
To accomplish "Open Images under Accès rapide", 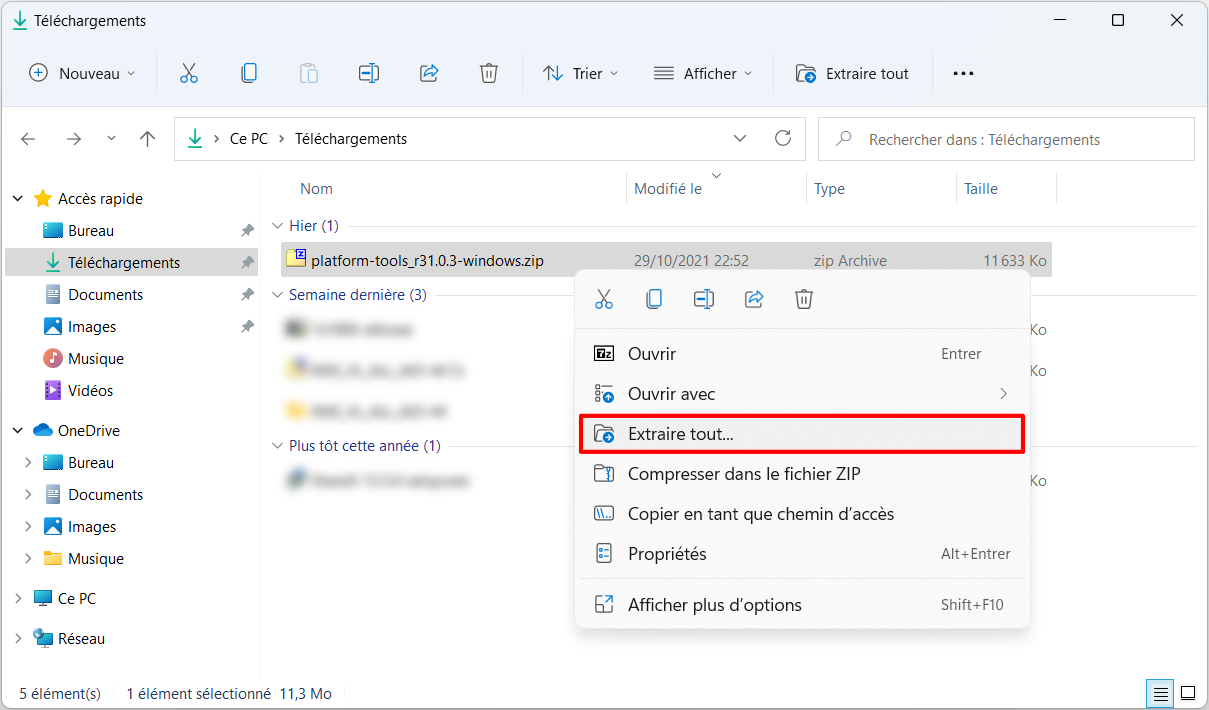I will tap(92, 327).
